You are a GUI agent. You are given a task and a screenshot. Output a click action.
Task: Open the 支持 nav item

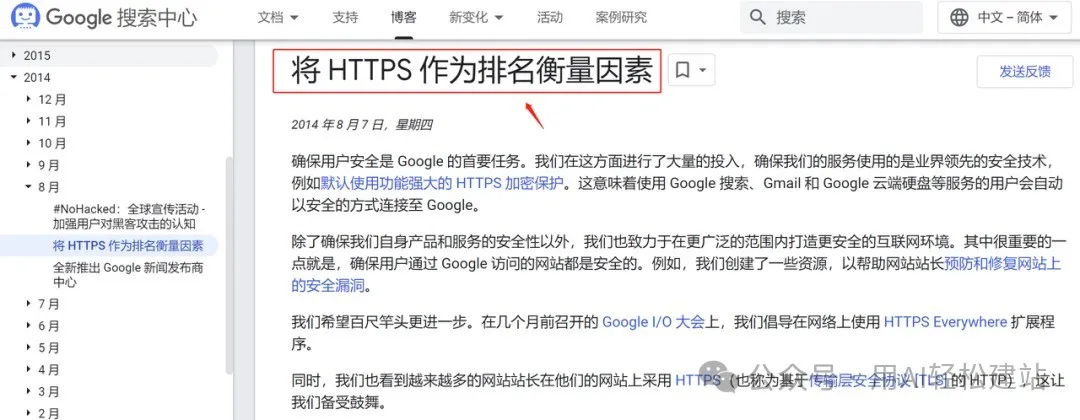pos(345,17)
